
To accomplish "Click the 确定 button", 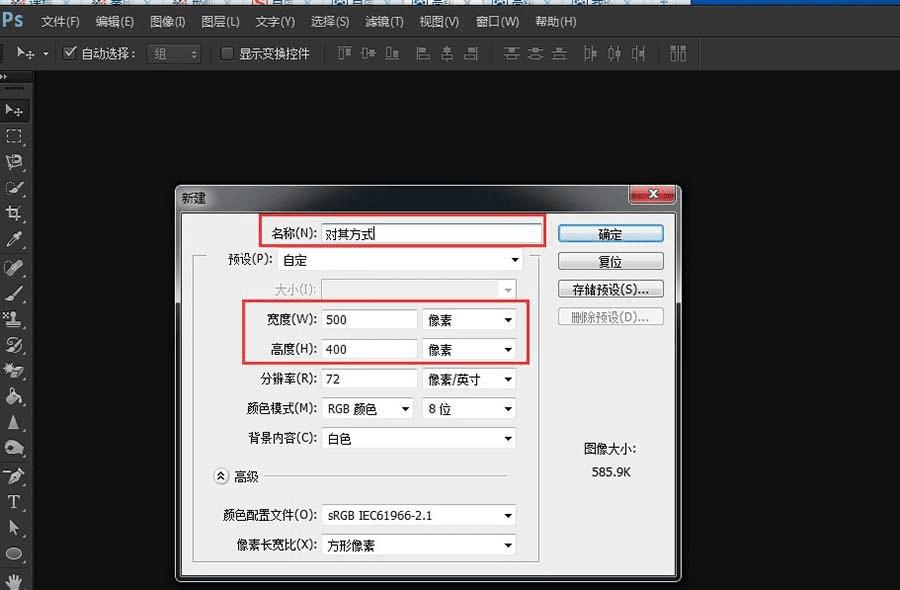I will pyautogui.click(x=610, y=234).
